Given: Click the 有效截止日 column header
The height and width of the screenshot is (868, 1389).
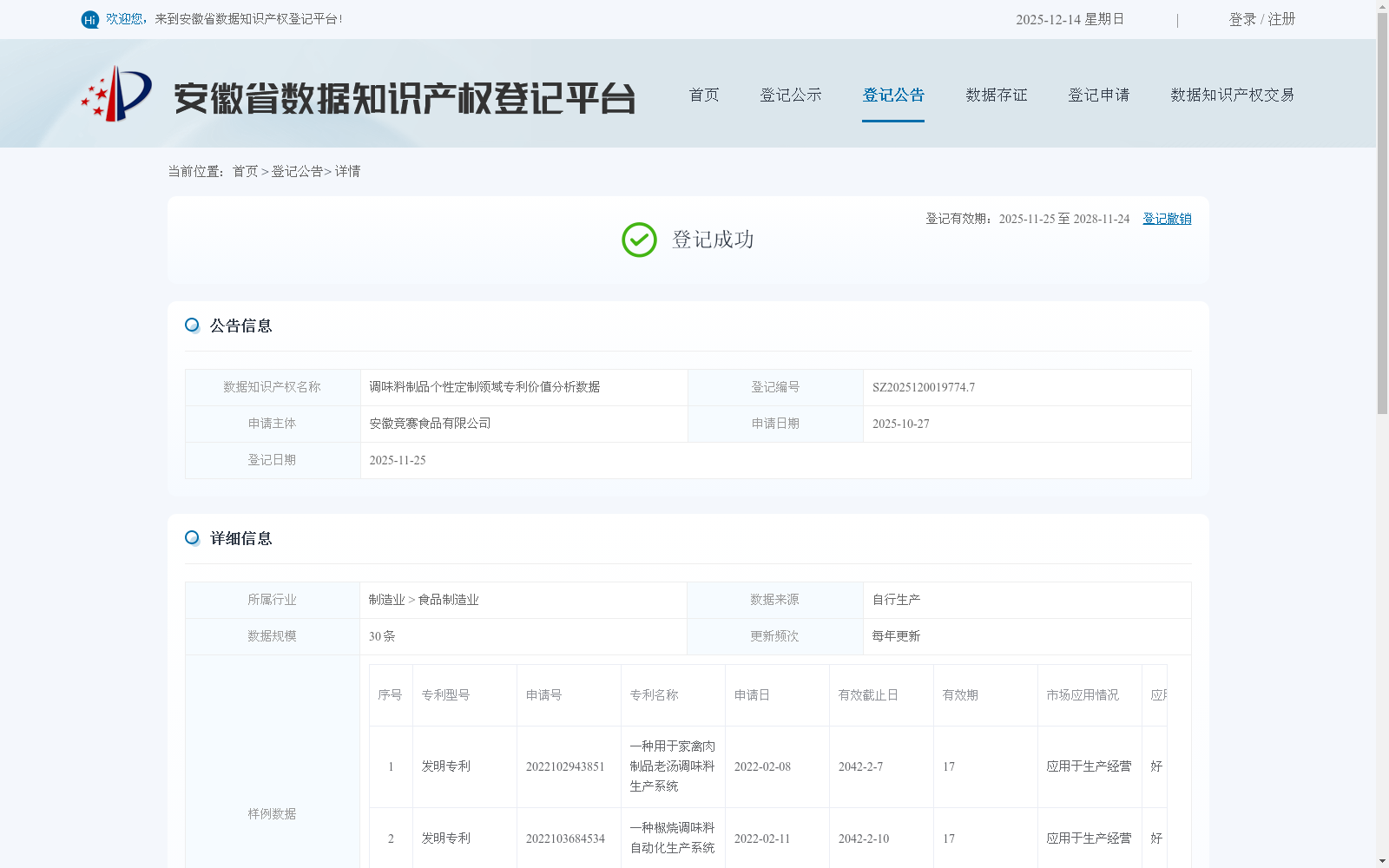Looking at the screenshot, I should click(868, 695).
